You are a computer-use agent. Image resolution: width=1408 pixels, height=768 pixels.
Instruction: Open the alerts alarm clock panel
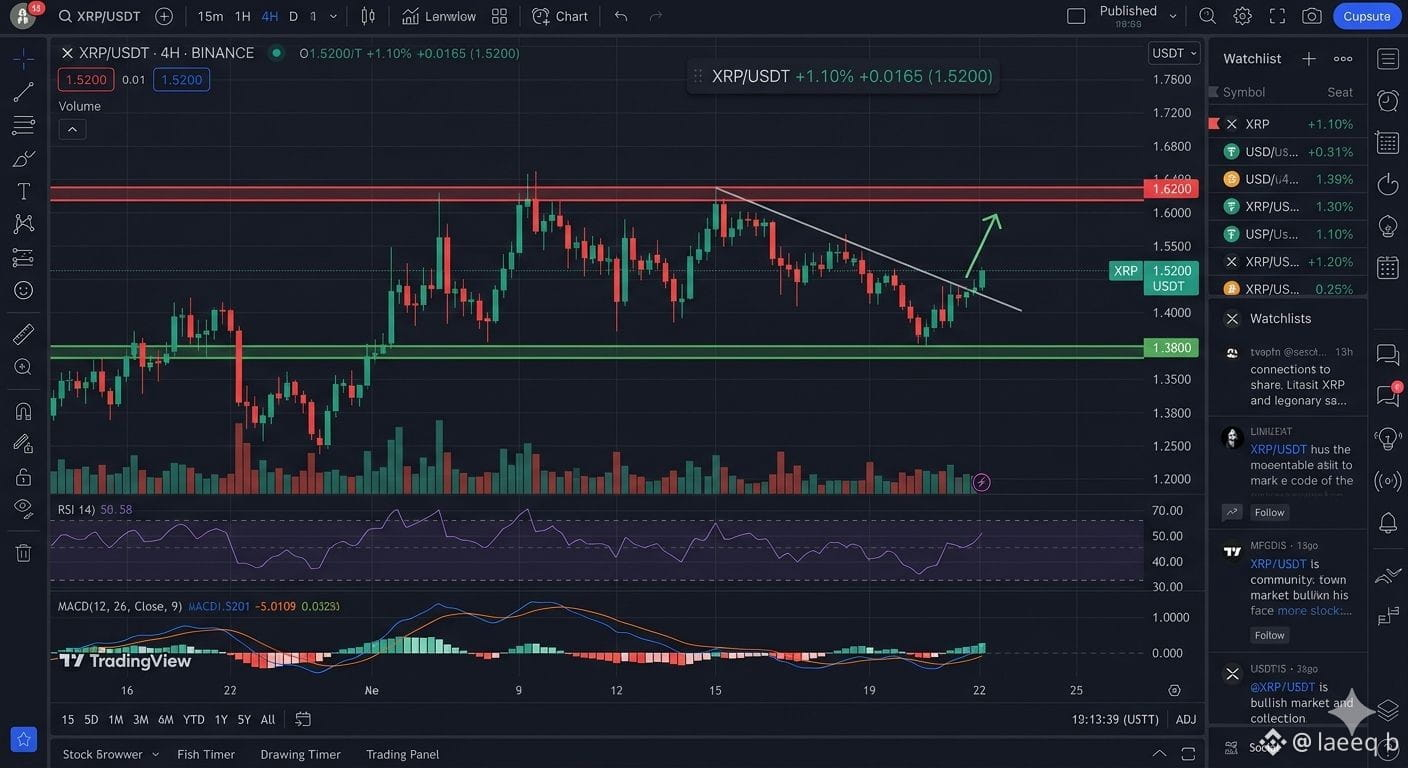1388,100
